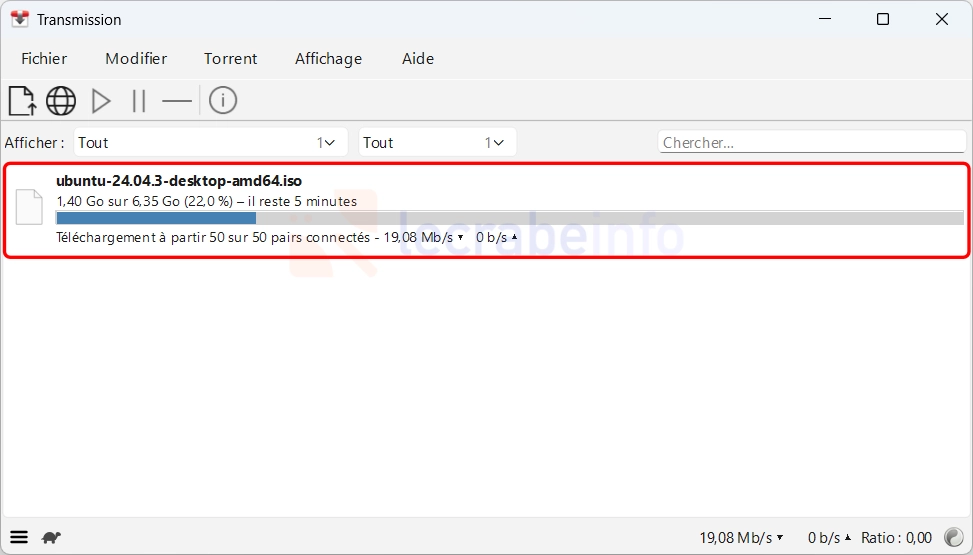The image size is (973, 555).
Task: Toggle turtle alternative speed limits
Action: (x=51, y=537)
